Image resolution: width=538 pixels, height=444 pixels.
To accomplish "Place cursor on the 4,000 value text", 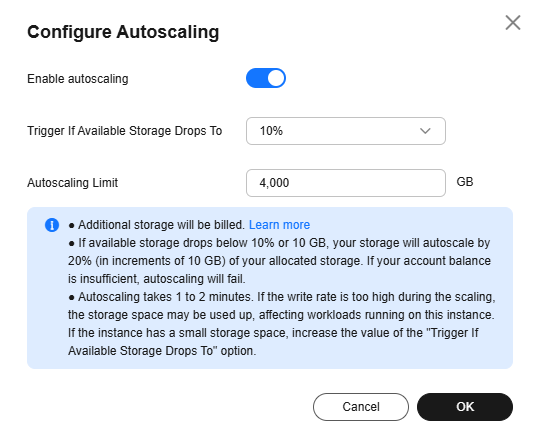I will click(x=274, y=183).
